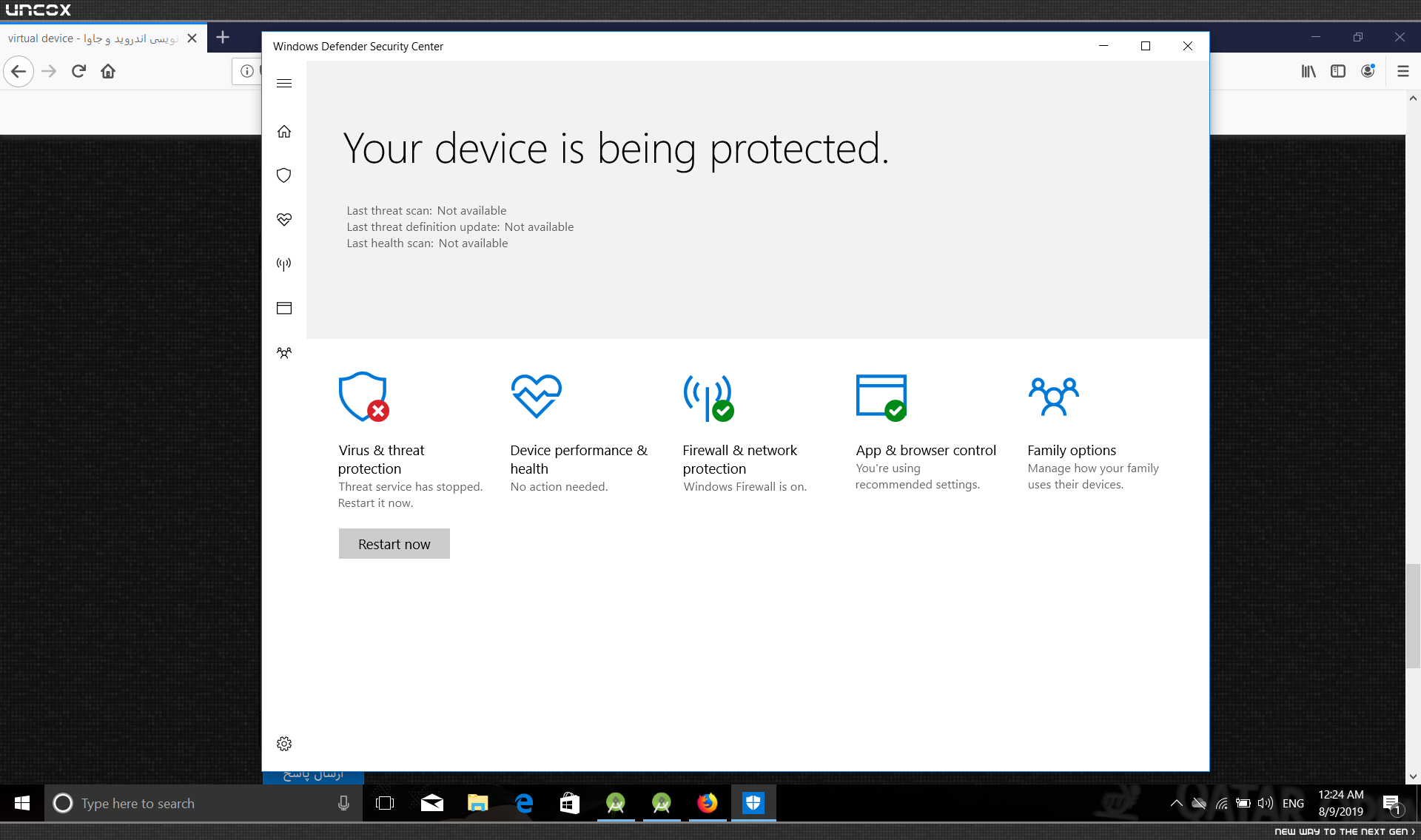Image resolution: width=1421 pixels, height=840 pixels.
Task: Open Firewall & network protection antenna in sidebar
Action: 284,264
